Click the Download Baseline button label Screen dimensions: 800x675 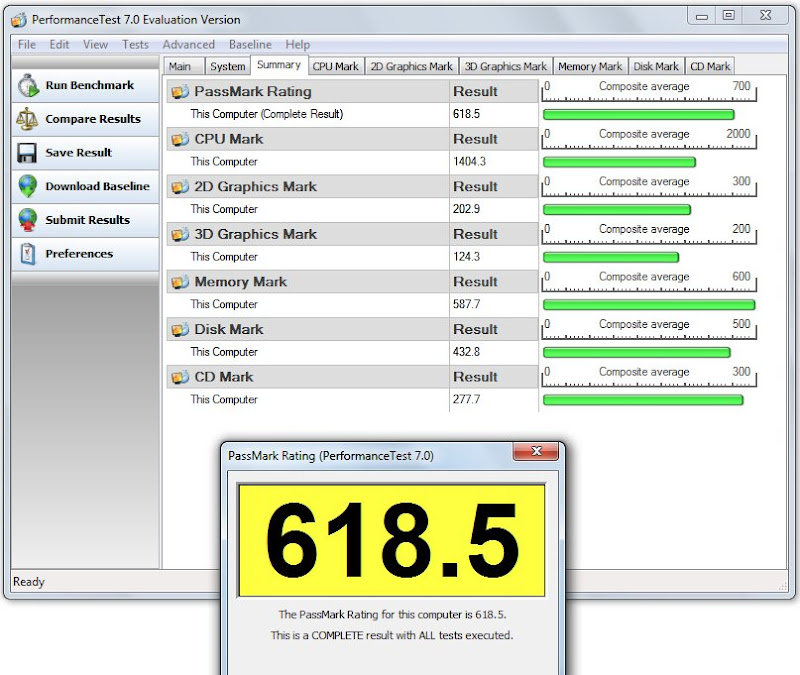(x=97, y=186)
